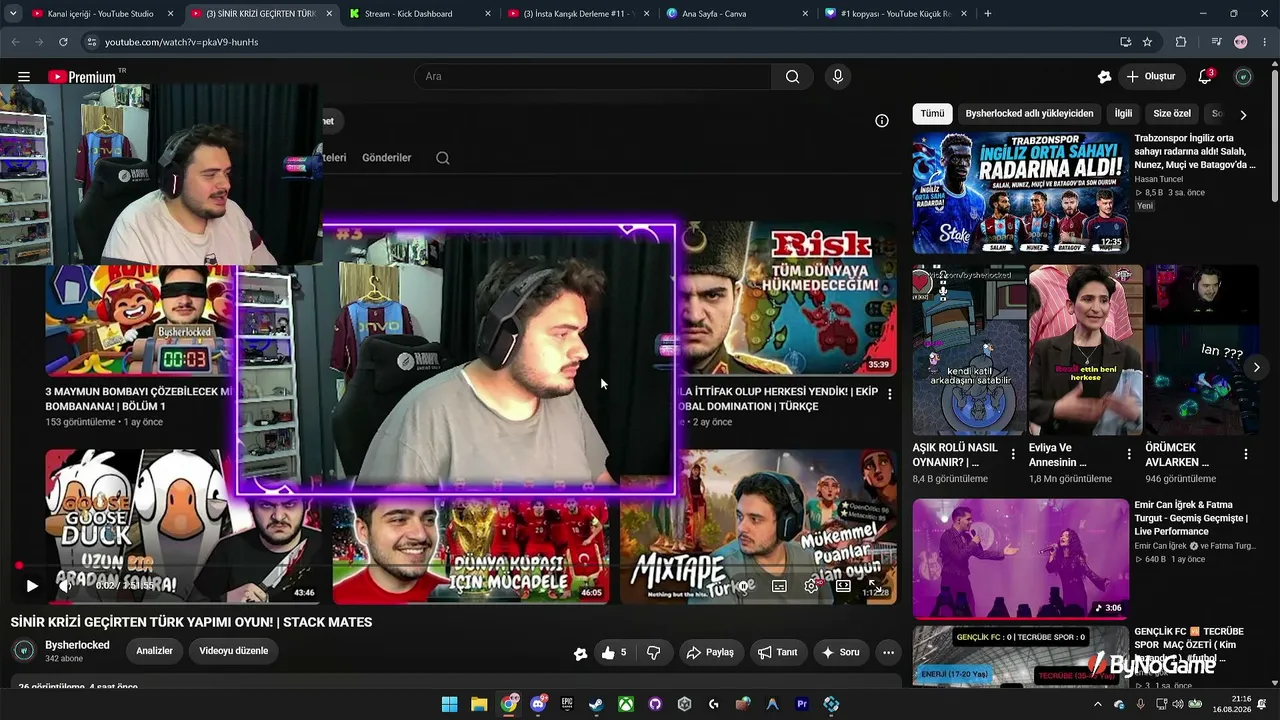Open Chrome tab search dropdown

click(13, 14)
